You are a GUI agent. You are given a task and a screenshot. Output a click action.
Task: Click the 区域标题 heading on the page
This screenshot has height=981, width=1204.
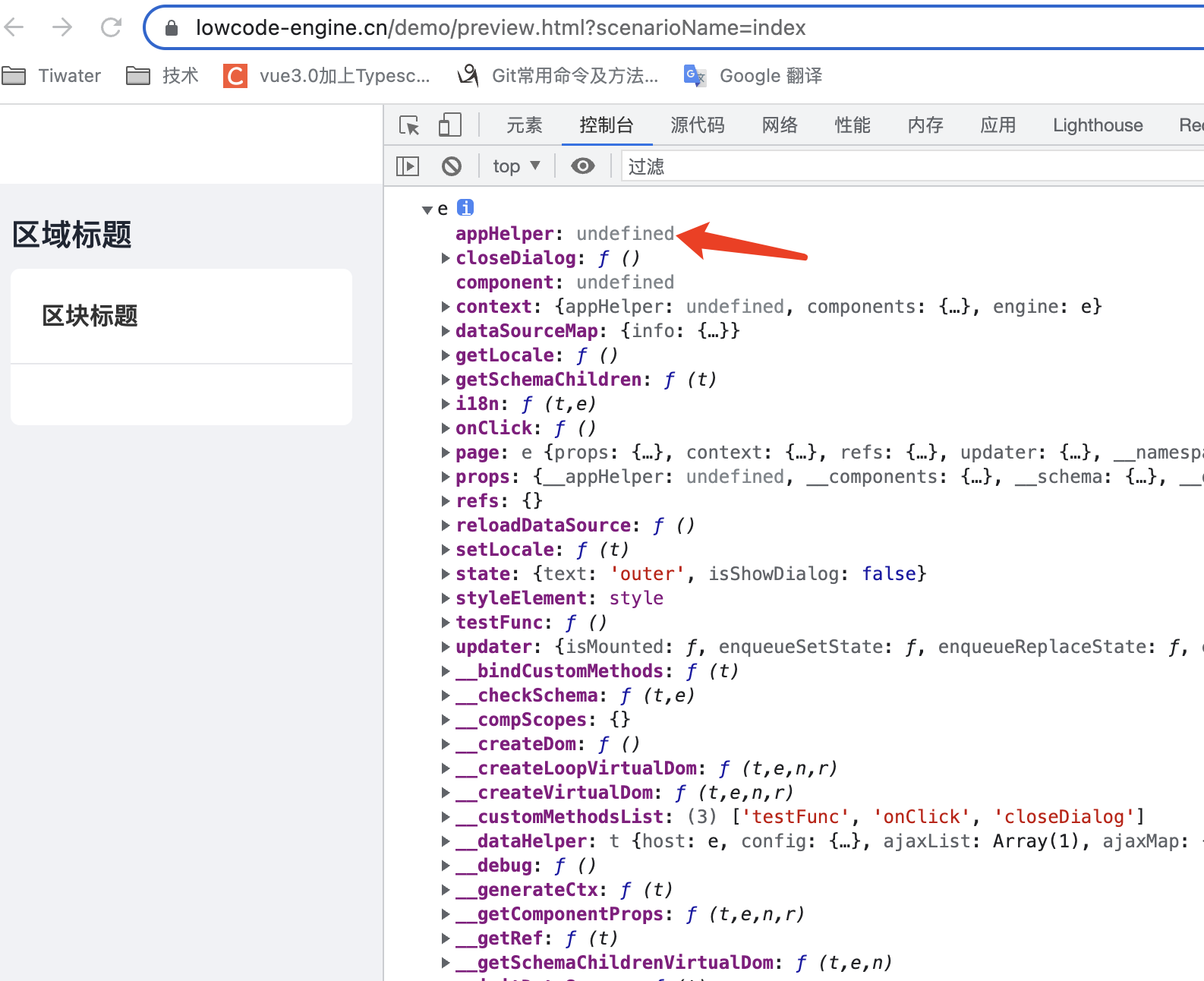coord(72,235)
